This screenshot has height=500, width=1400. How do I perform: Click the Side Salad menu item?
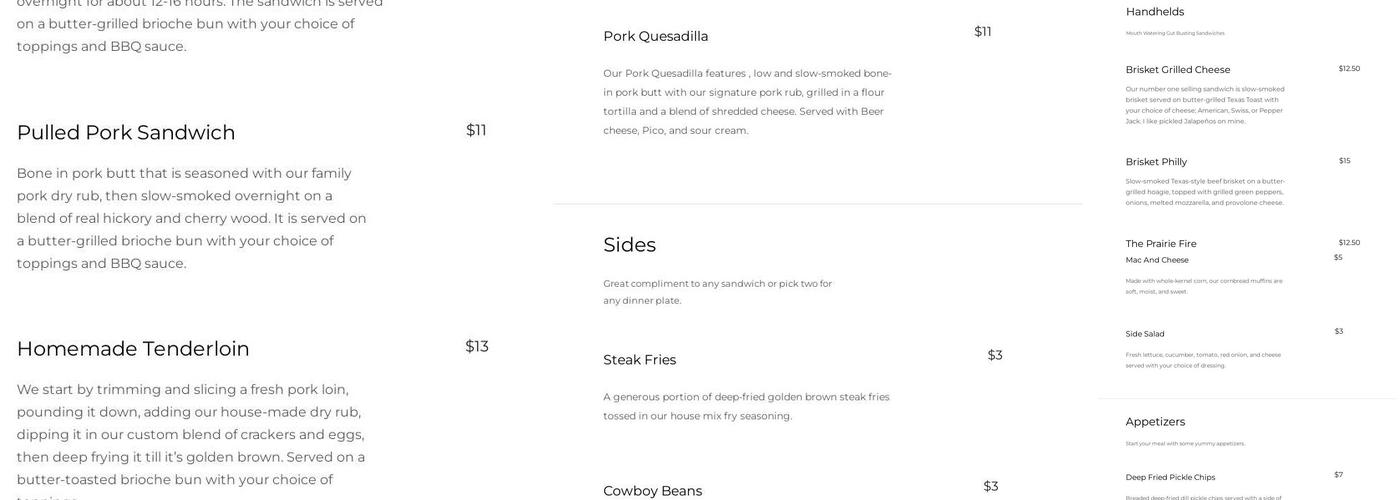pyautogui.click(x=1144, y=334)
